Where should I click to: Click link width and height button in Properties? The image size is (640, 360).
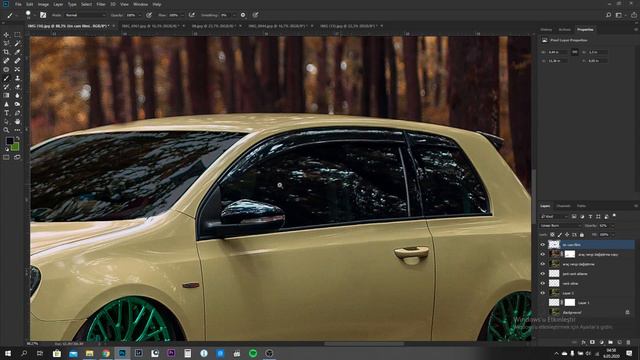575,52
